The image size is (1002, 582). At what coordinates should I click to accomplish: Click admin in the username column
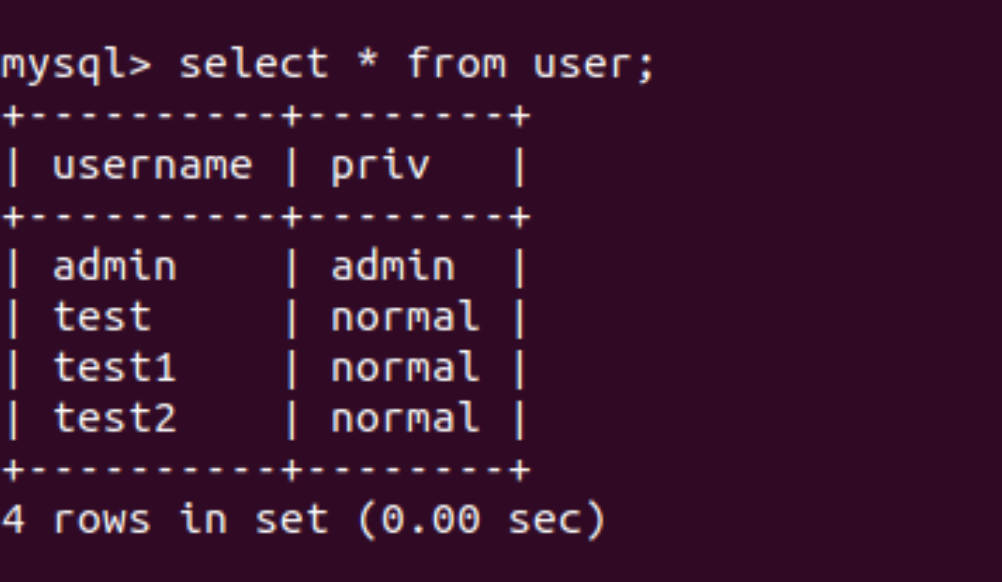tap(115, 265)
